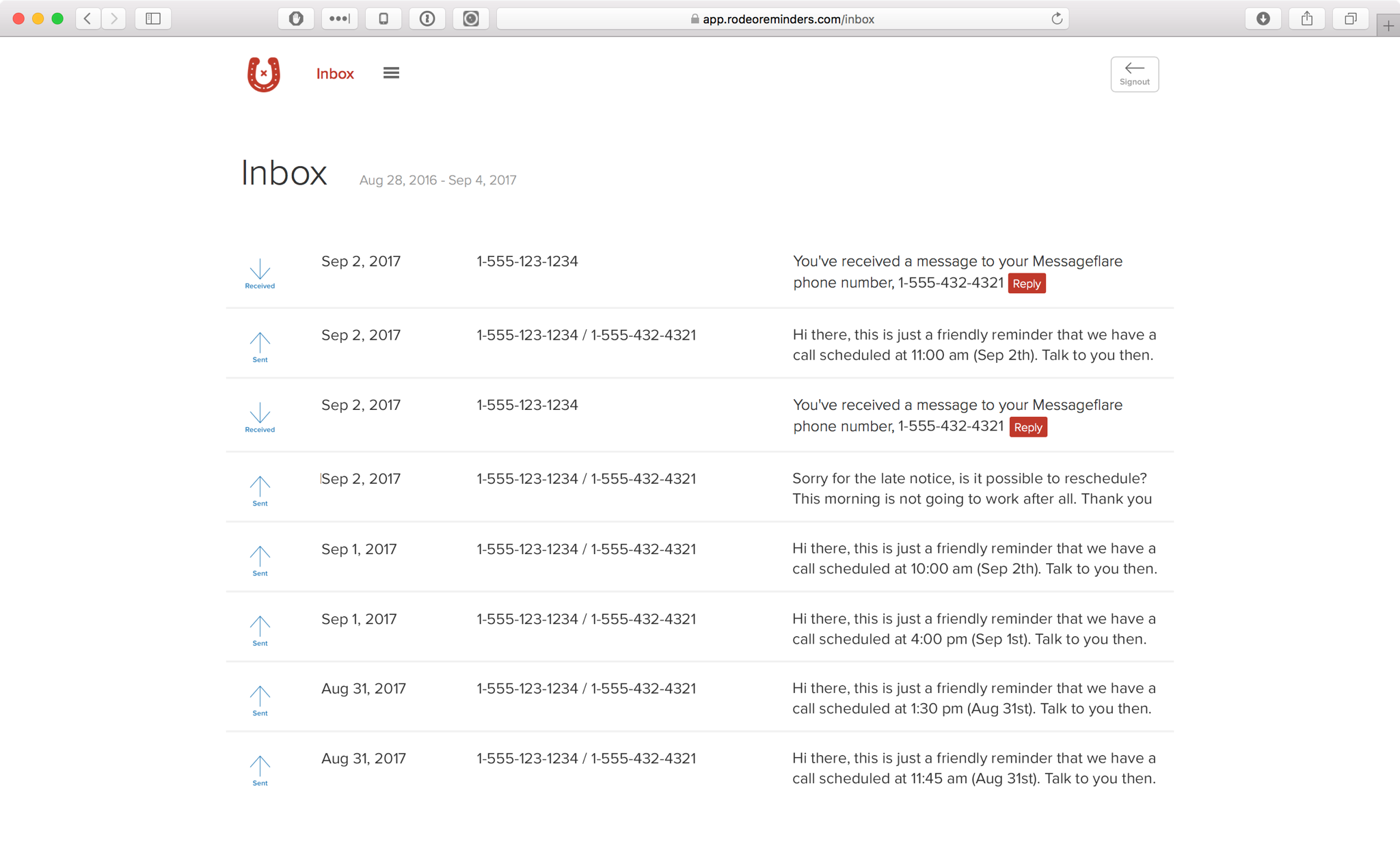Open the hamburger navigation menu
Viewport: 1400px width, 848px height.
click(391, 73)
